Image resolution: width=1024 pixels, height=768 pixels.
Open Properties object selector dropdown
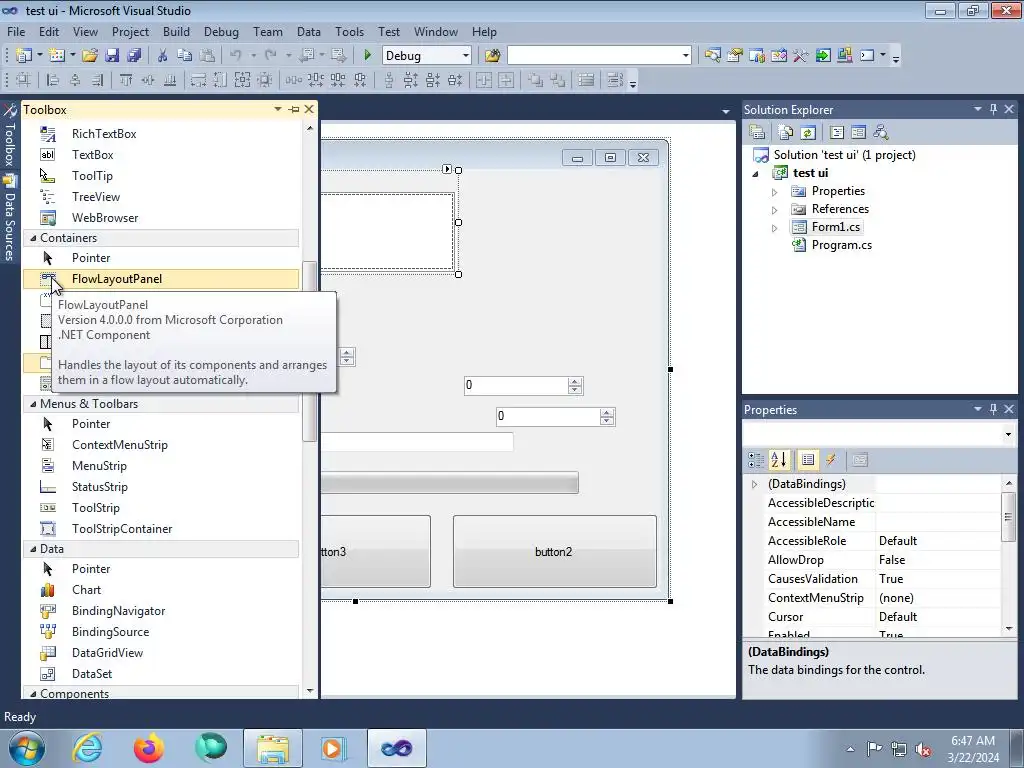pos(1008,434)
